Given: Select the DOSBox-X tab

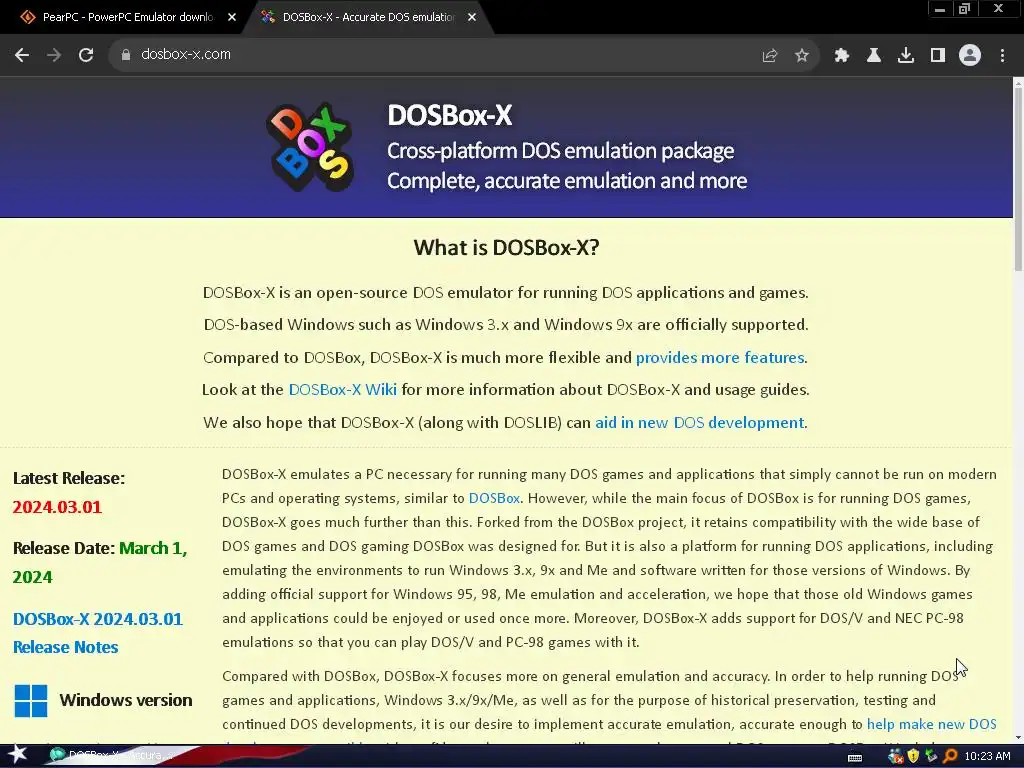Looking at the screenshot, I should [368, 17].
